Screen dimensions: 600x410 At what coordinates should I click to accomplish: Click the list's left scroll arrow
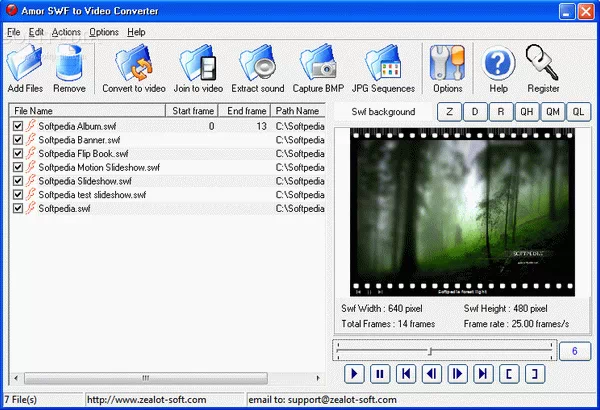click(x=16, y=378)
